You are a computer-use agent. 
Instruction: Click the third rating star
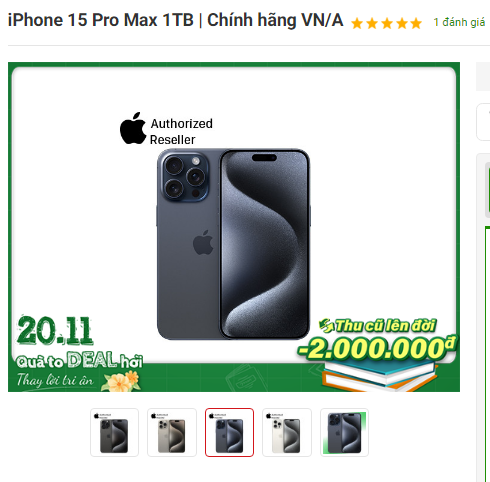tap(387, 24)
